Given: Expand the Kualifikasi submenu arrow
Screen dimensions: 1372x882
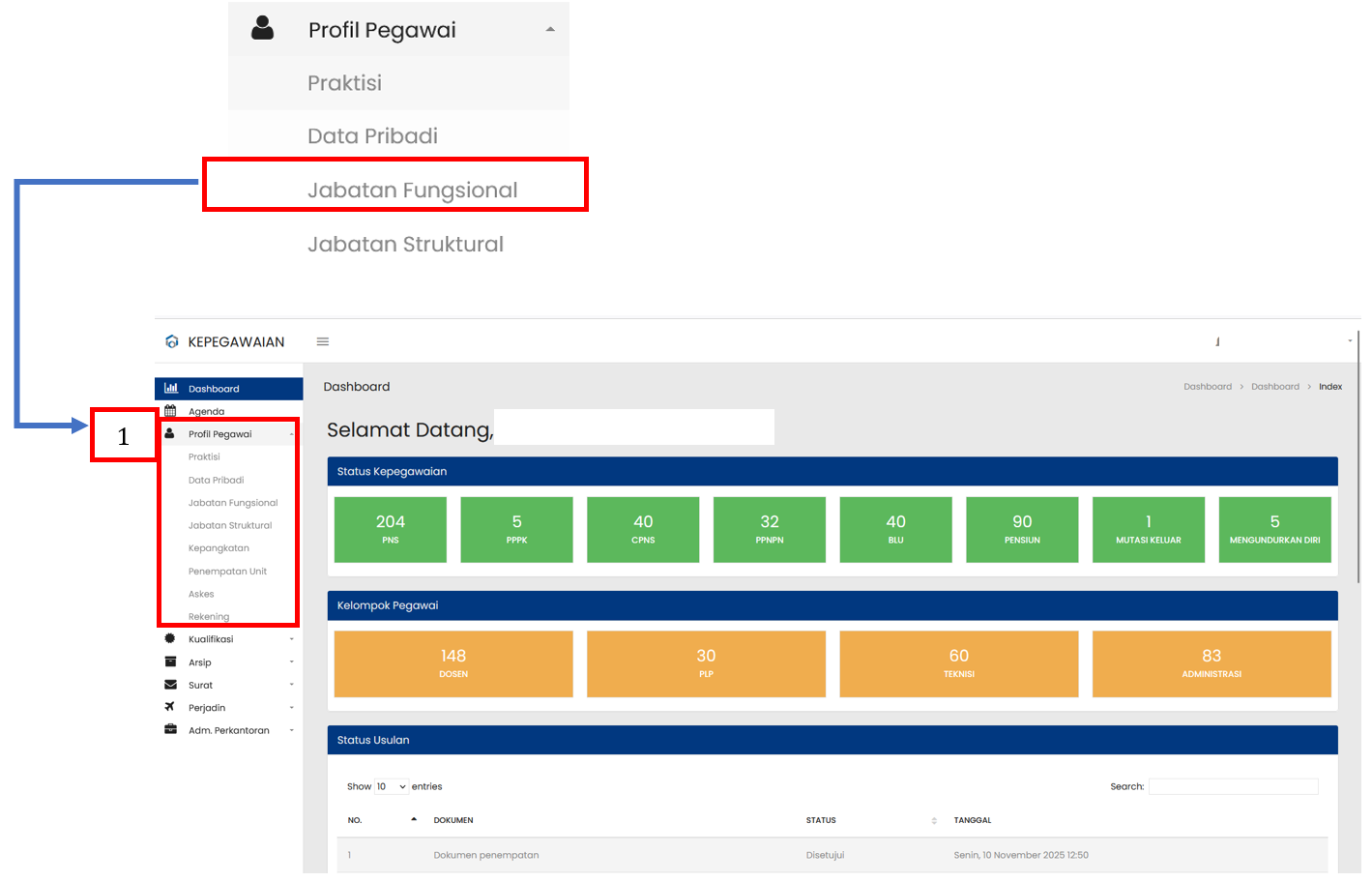Looking at the screenshot, I should 291,639.
